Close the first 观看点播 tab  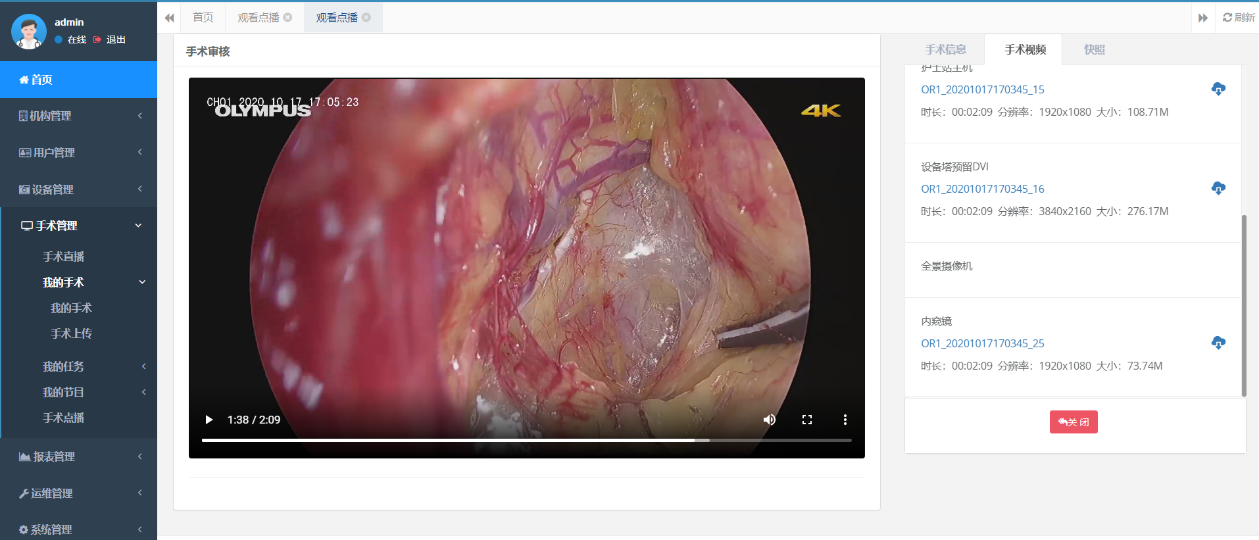tap(288, 17)
